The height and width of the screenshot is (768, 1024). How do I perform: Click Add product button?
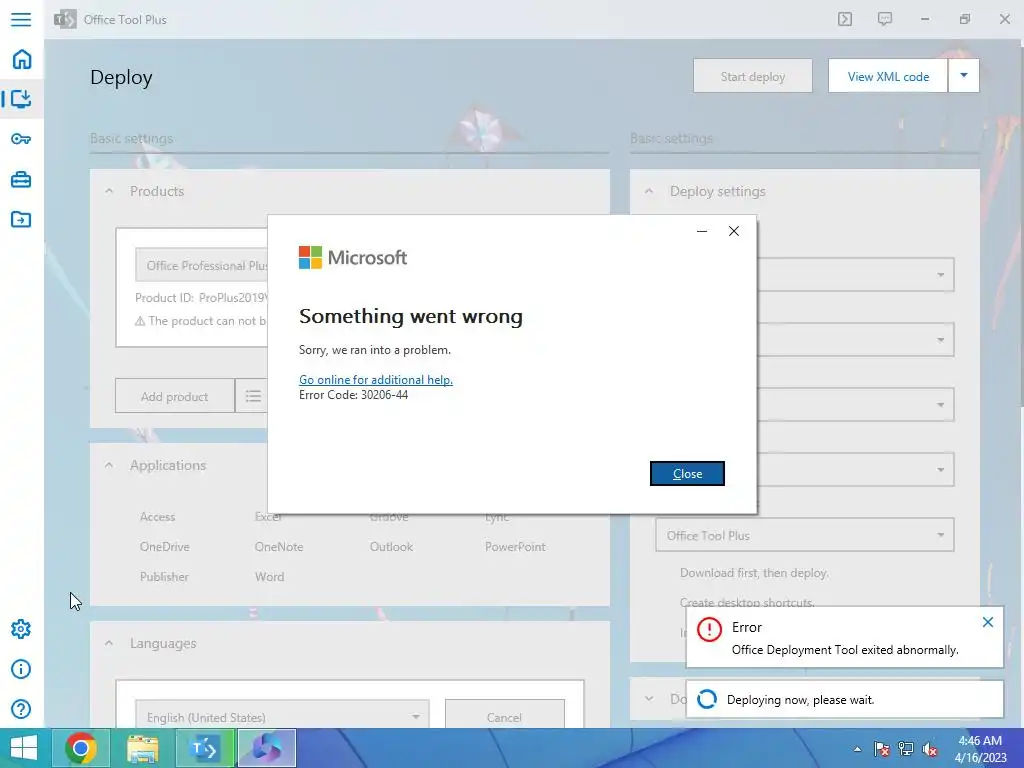(174, 396)
